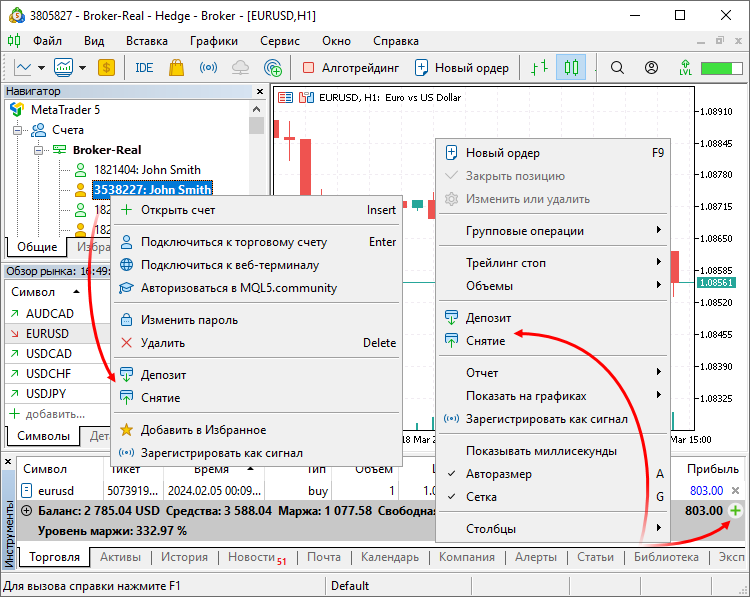The width and height of the screenshot is (750, 597).
Task: Open dropdown arrow next to templates icon
Action: 83,67
